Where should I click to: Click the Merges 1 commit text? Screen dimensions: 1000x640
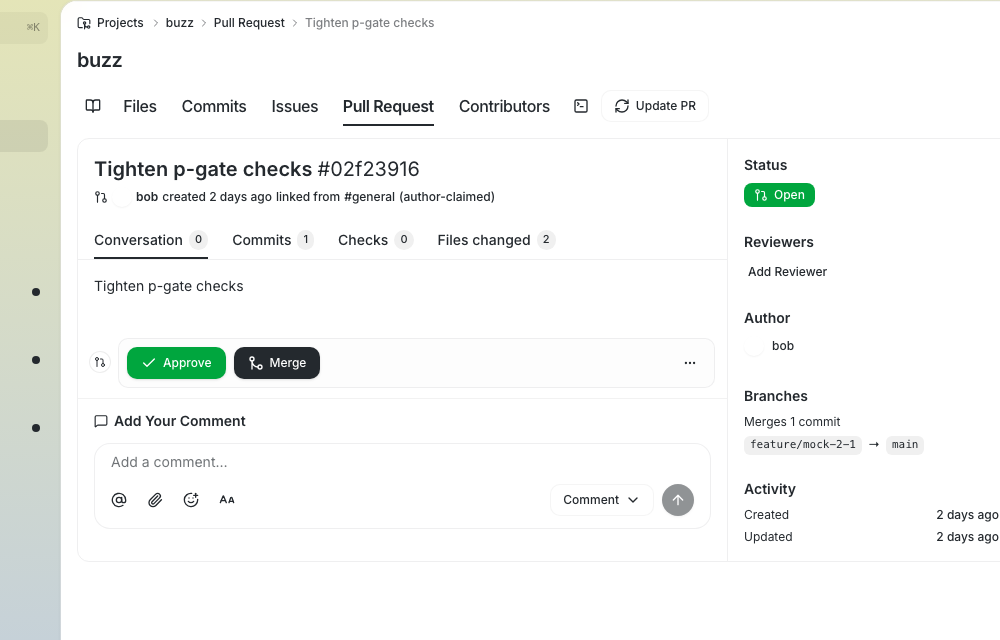pyautogui.click(x=792, y=422)
